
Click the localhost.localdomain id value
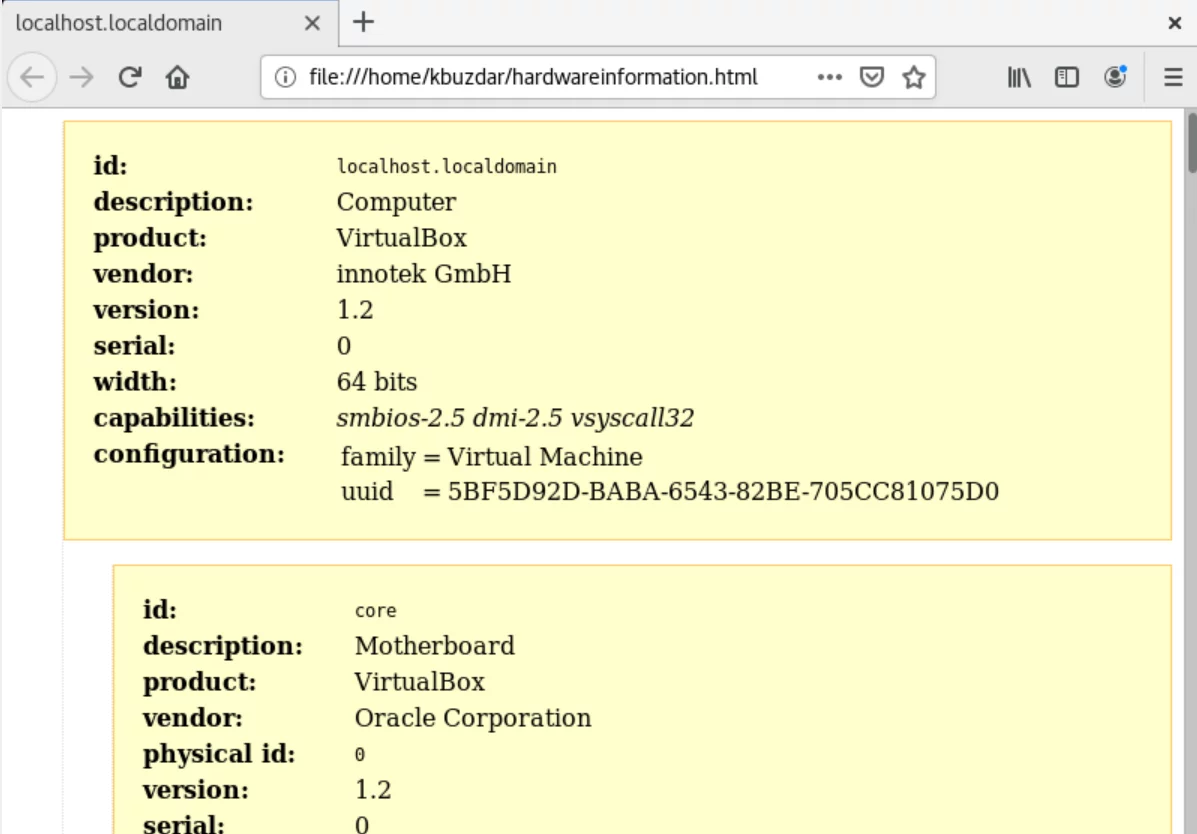[447, 166]
